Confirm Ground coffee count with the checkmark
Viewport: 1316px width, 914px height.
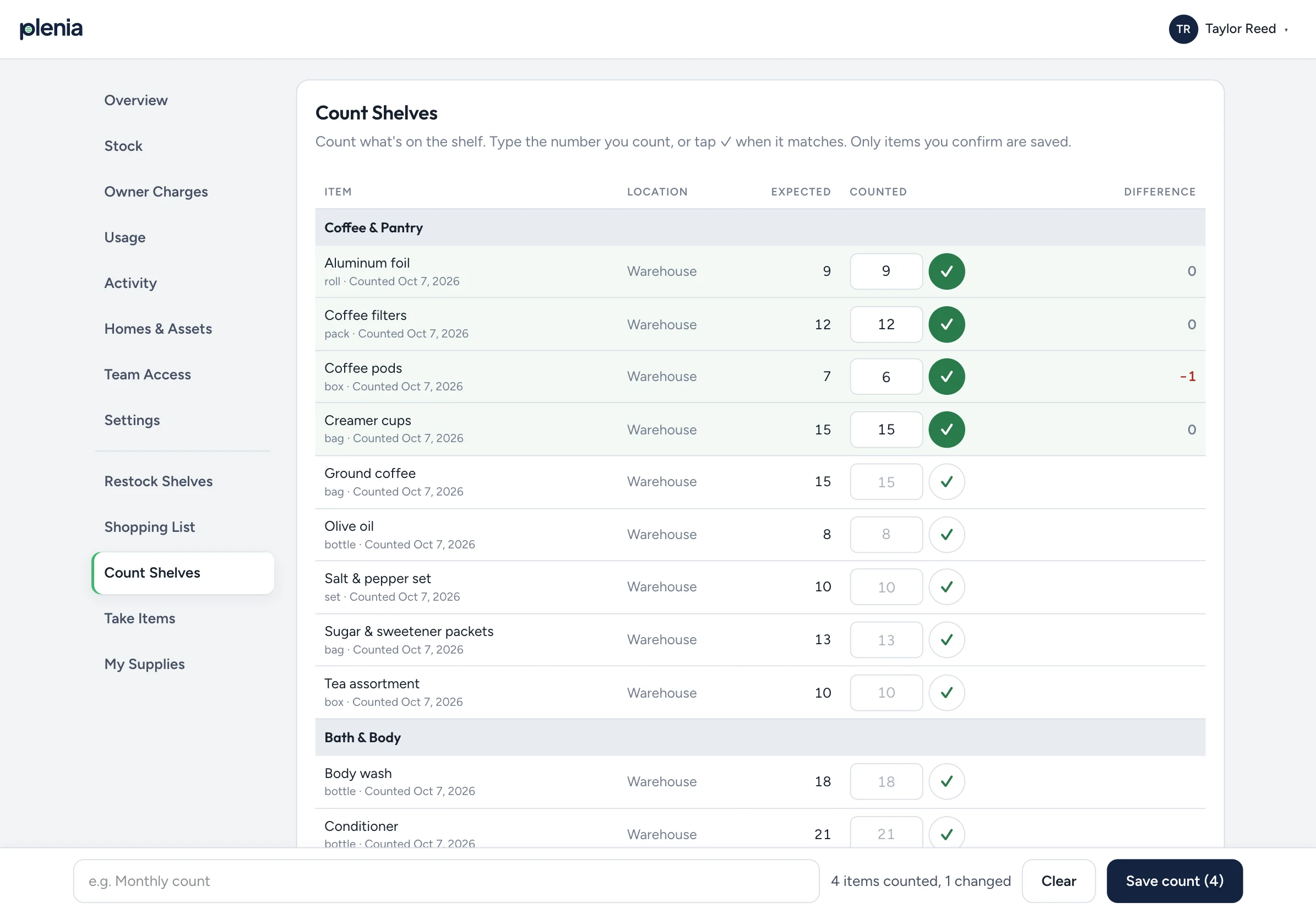click(947, 482)
